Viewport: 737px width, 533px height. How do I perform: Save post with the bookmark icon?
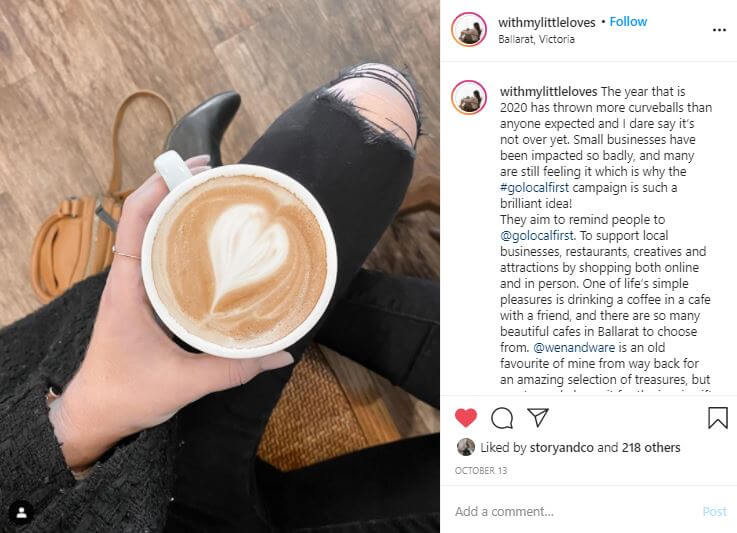pyautogui.click(x=717, y=417)
